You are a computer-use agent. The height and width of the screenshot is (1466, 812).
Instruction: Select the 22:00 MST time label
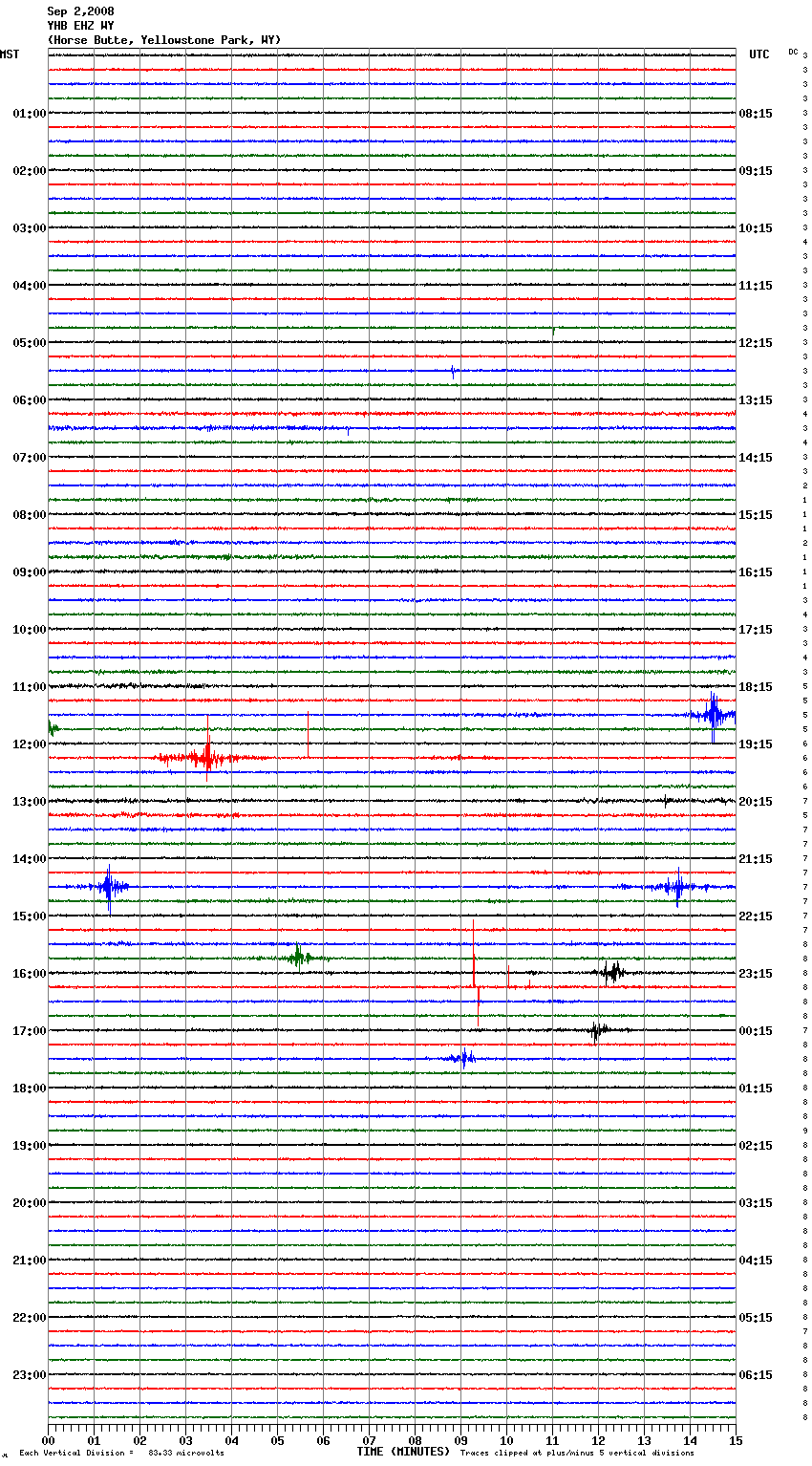[30, 1318]
